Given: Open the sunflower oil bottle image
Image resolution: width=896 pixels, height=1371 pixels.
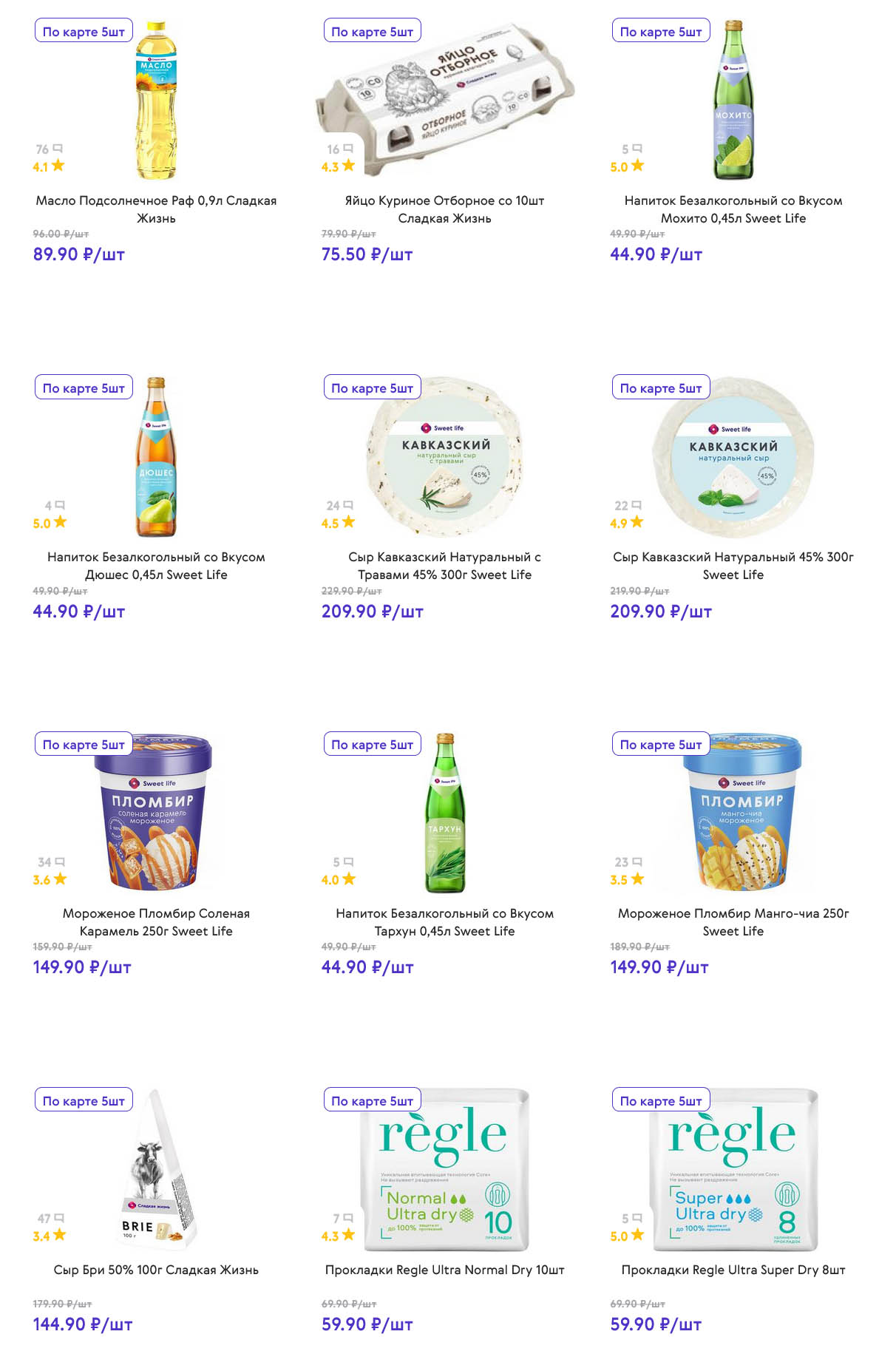Looking at the screenshot, I should click(156, 100).
